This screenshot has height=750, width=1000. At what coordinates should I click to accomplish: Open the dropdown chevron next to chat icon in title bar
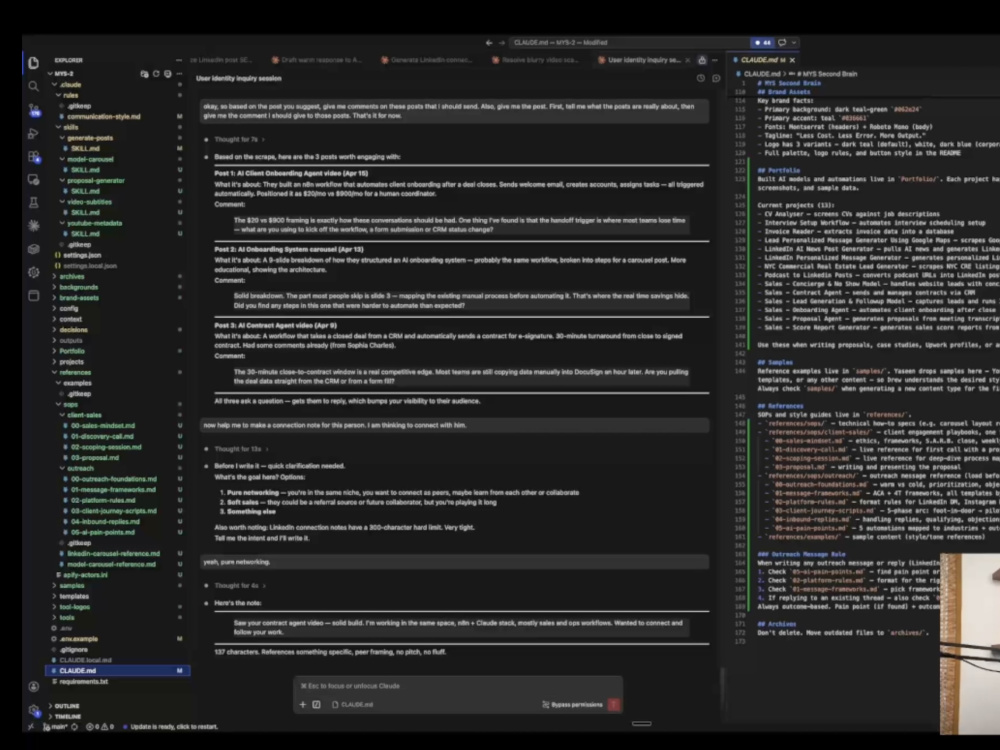pyautogui.click(x=794, y=43)
